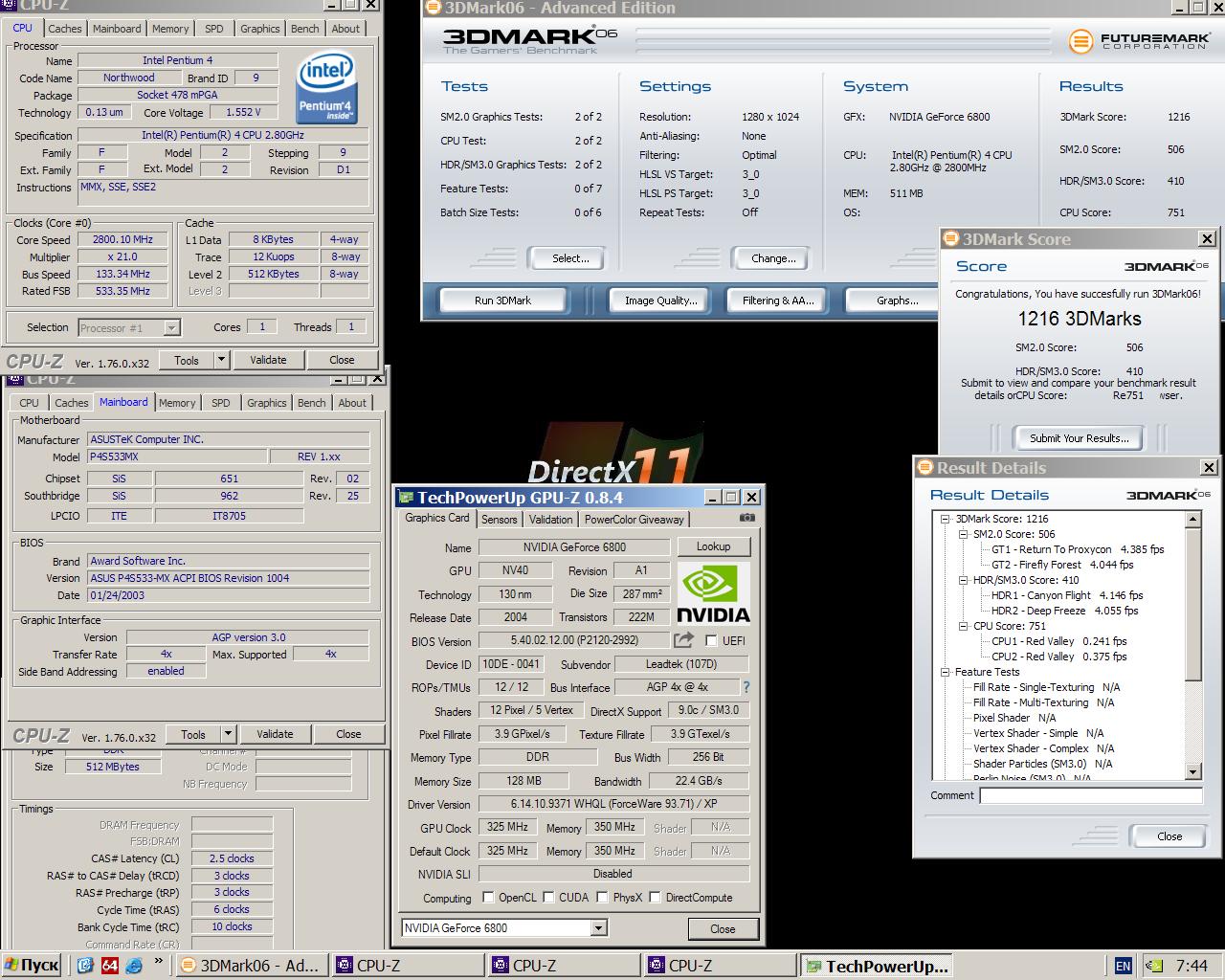Click Submit Your Results... button
Screen dimensions: 1225x980
1079,438
